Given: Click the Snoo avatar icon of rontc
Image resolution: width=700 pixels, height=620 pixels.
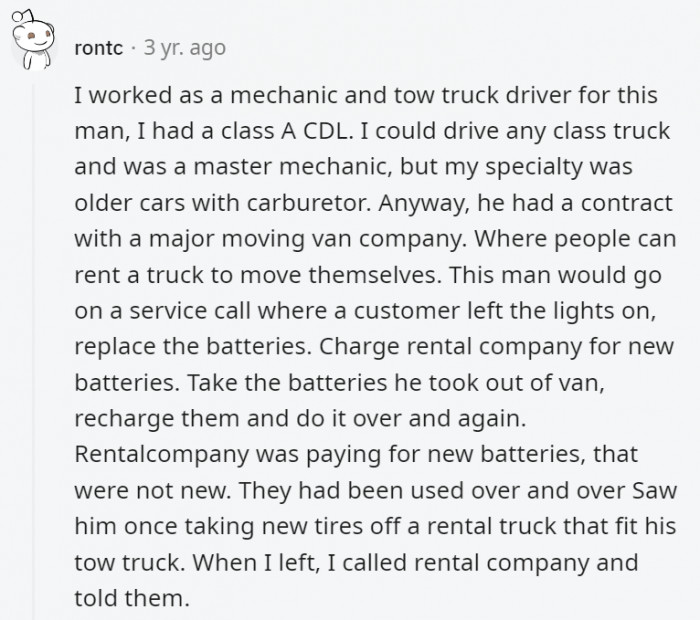Looking at the screenshot, I should pyautogui.click(x=37, y=47).
